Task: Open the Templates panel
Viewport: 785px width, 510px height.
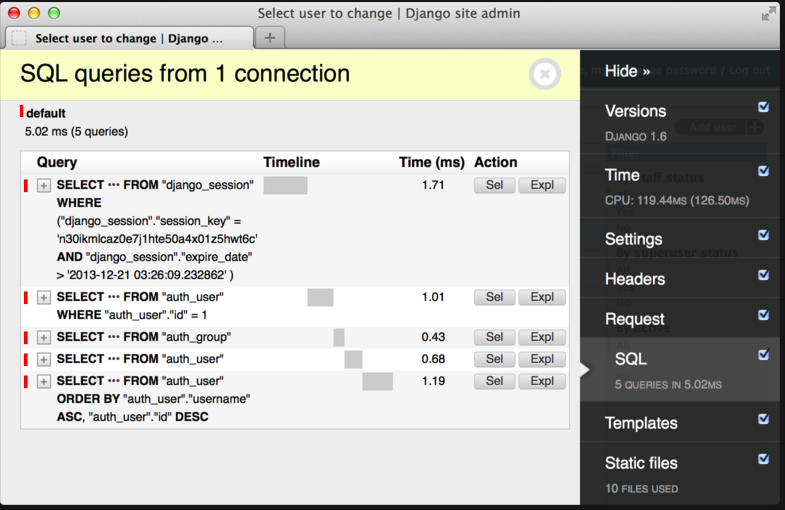Action: tap(641, 423)
